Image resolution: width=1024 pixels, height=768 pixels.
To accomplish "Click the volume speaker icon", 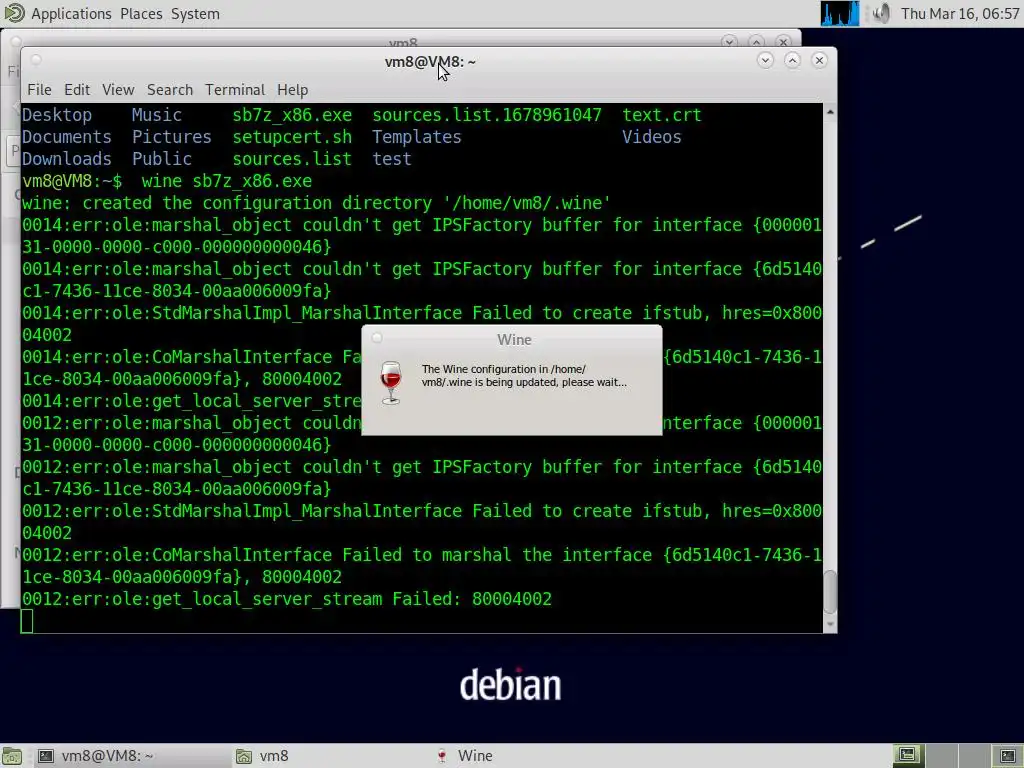I will point(881,14).
